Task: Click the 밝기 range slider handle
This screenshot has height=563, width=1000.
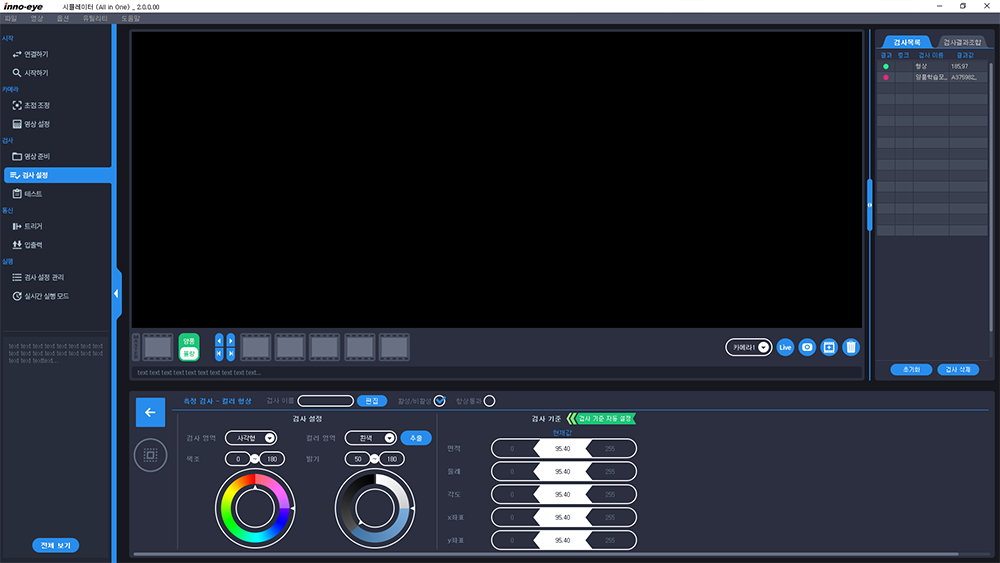Action: tap(374, 458)
